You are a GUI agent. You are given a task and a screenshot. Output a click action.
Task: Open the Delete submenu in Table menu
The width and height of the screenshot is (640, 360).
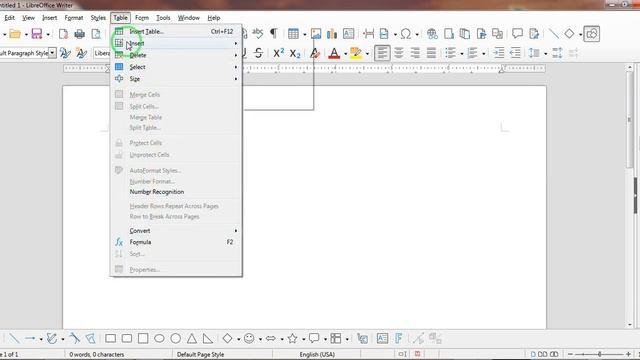176,55
